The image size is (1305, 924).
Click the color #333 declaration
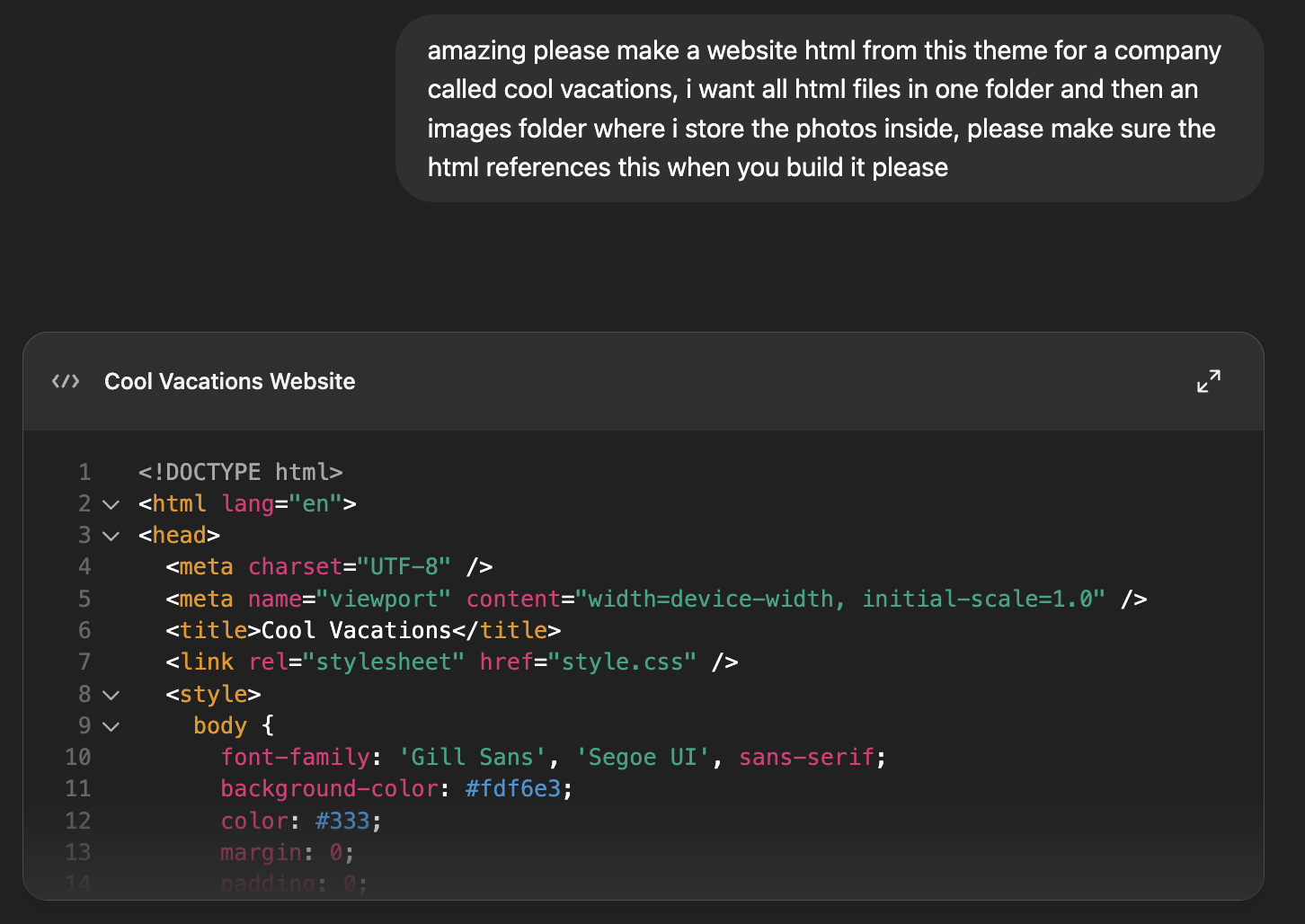point(302,821)
